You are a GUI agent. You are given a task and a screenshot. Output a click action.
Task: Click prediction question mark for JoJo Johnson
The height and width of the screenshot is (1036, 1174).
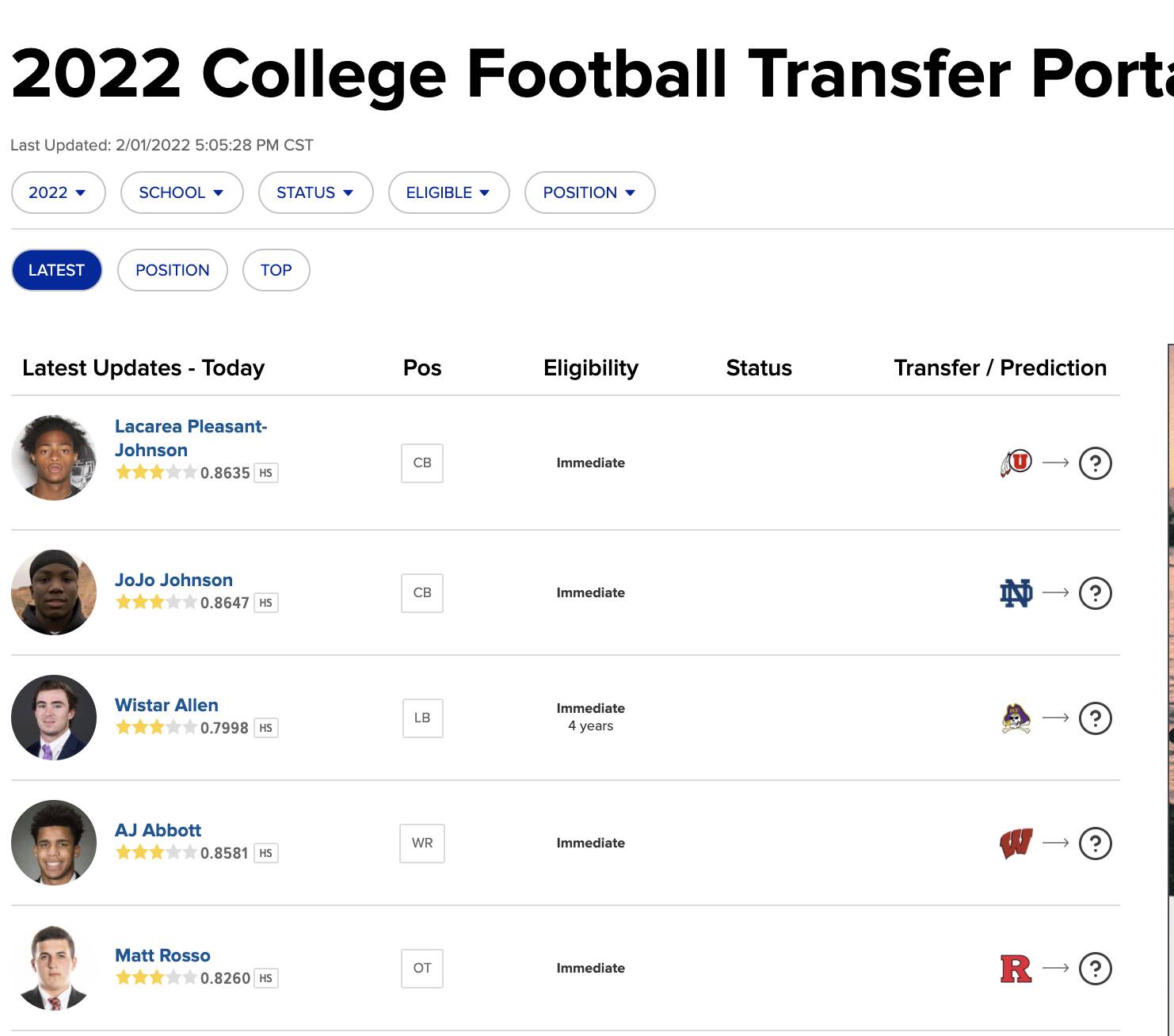point(1096,592)
